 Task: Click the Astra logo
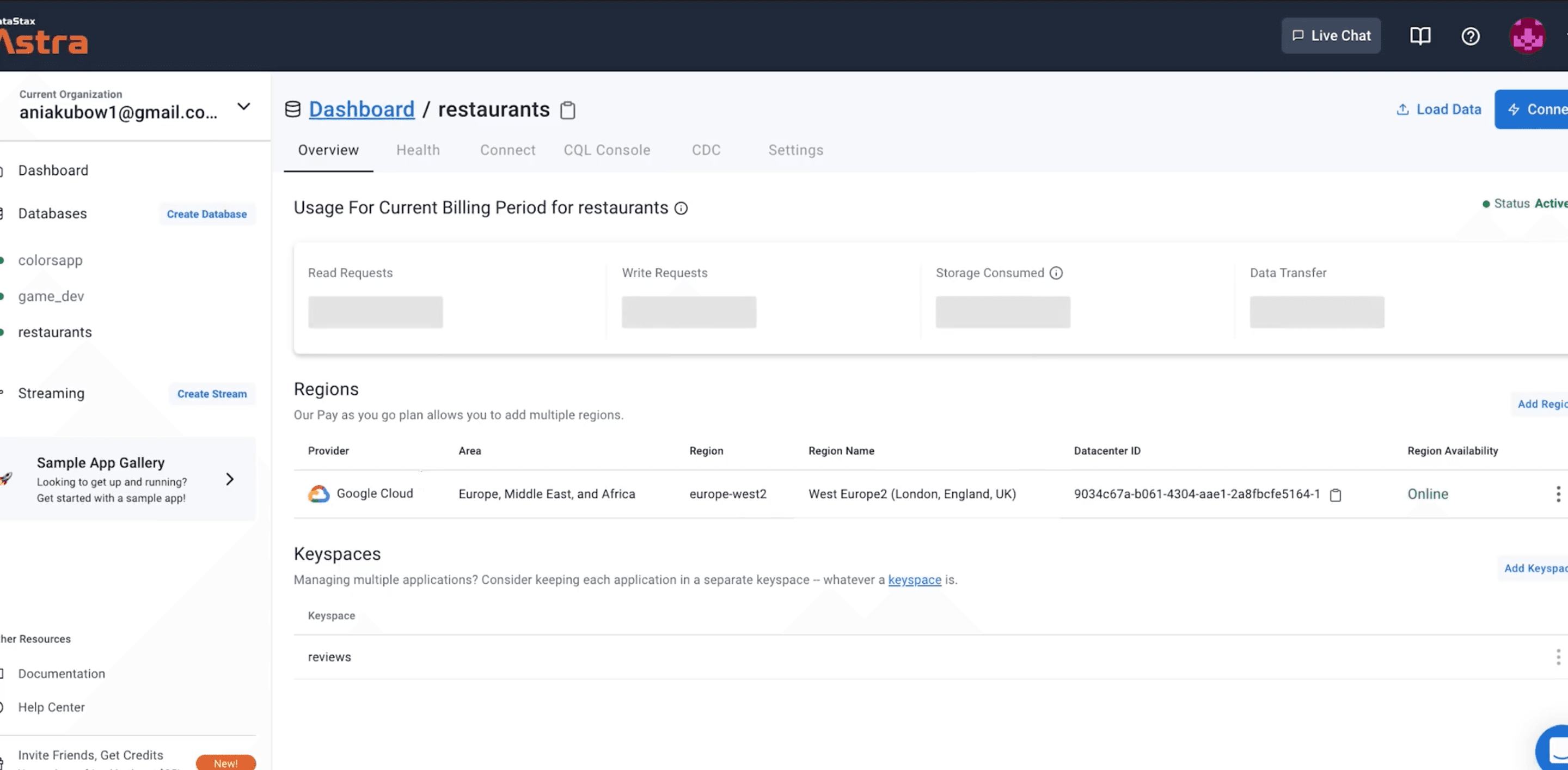pyautogui.click(x=44, y=36)
